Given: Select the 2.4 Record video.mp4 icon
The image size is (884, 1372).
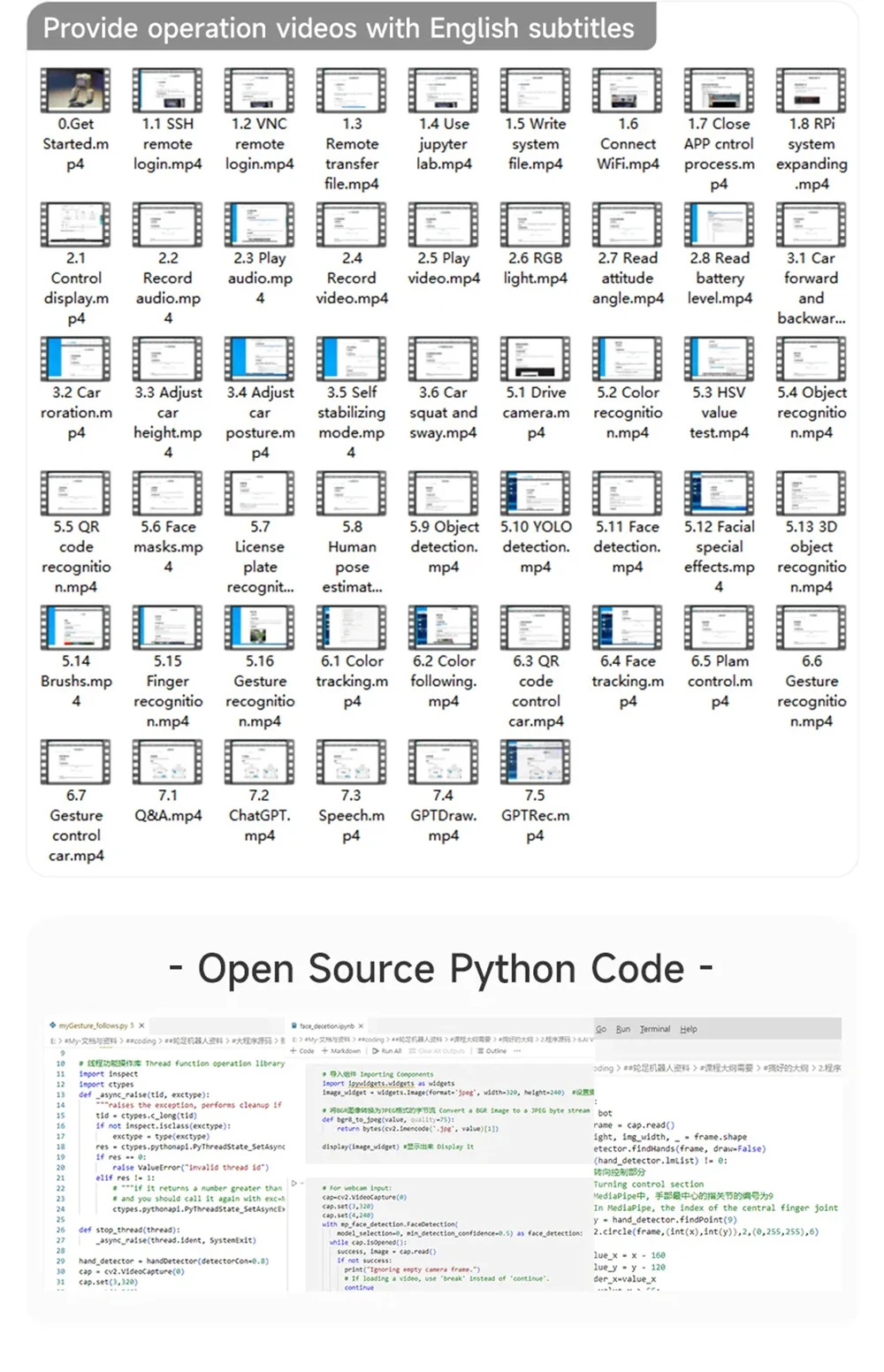Looking at the screenshot, I should coord(352,225).
